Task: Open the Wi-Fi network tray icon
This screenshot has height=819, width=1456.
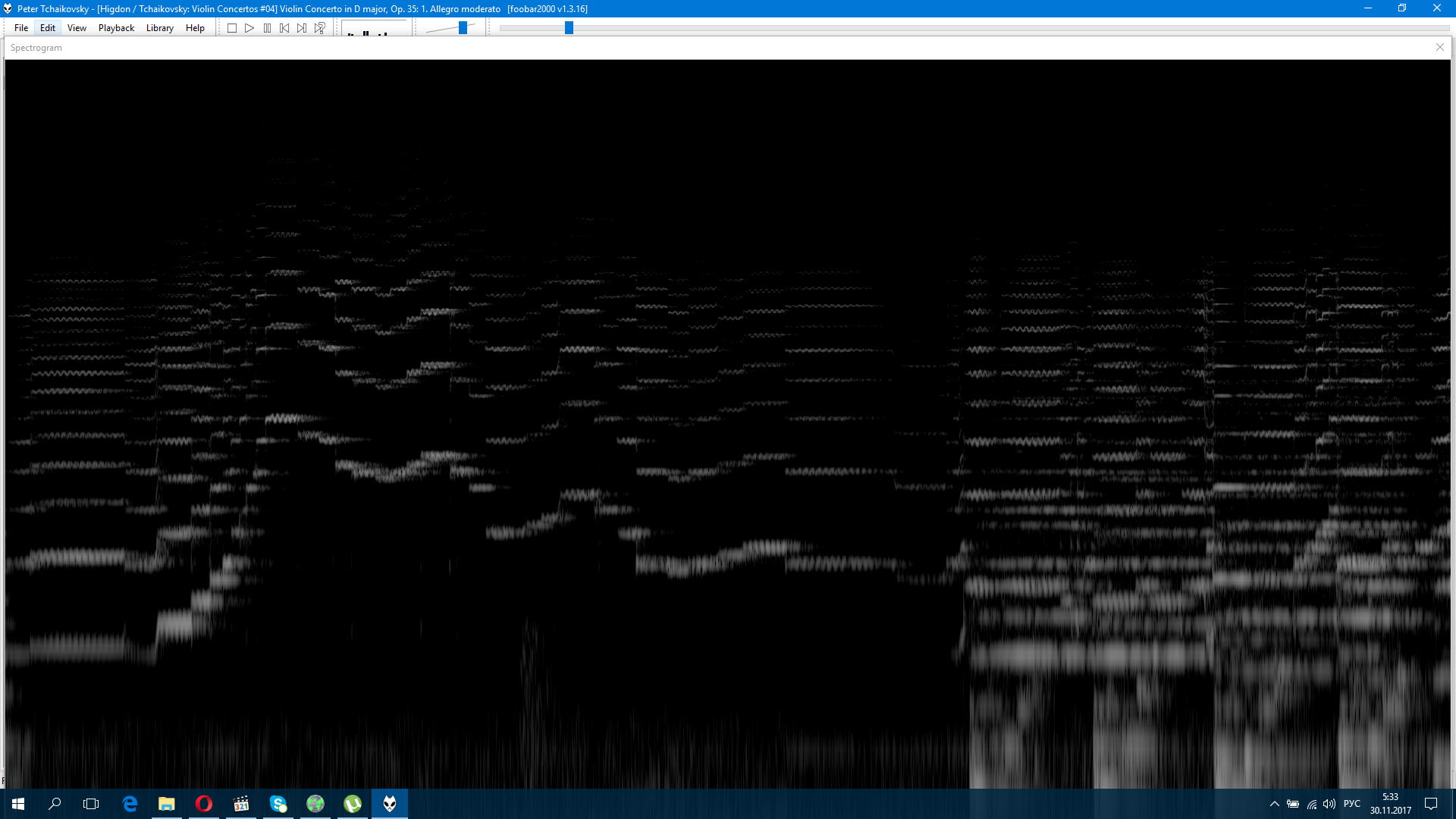Action: click(1312, 804)
